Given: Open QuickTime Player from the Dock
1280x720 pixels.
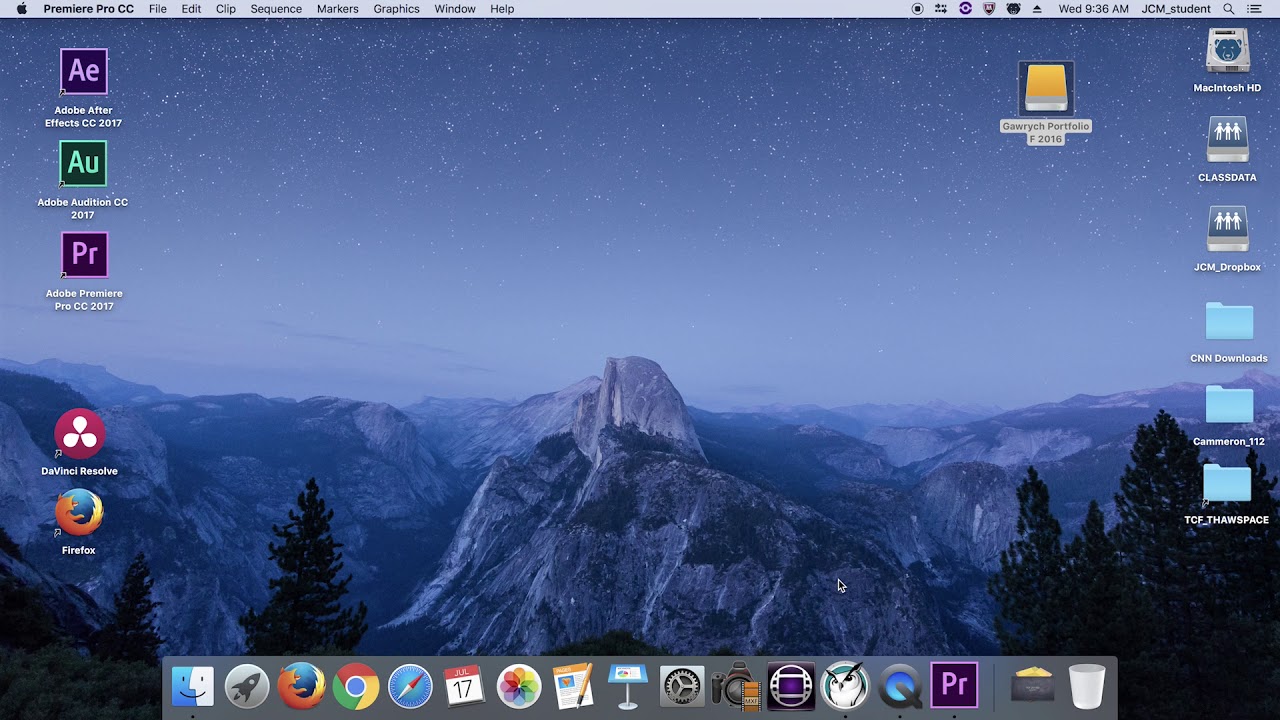Looking at the screenshot, I should tap(900, 686).
